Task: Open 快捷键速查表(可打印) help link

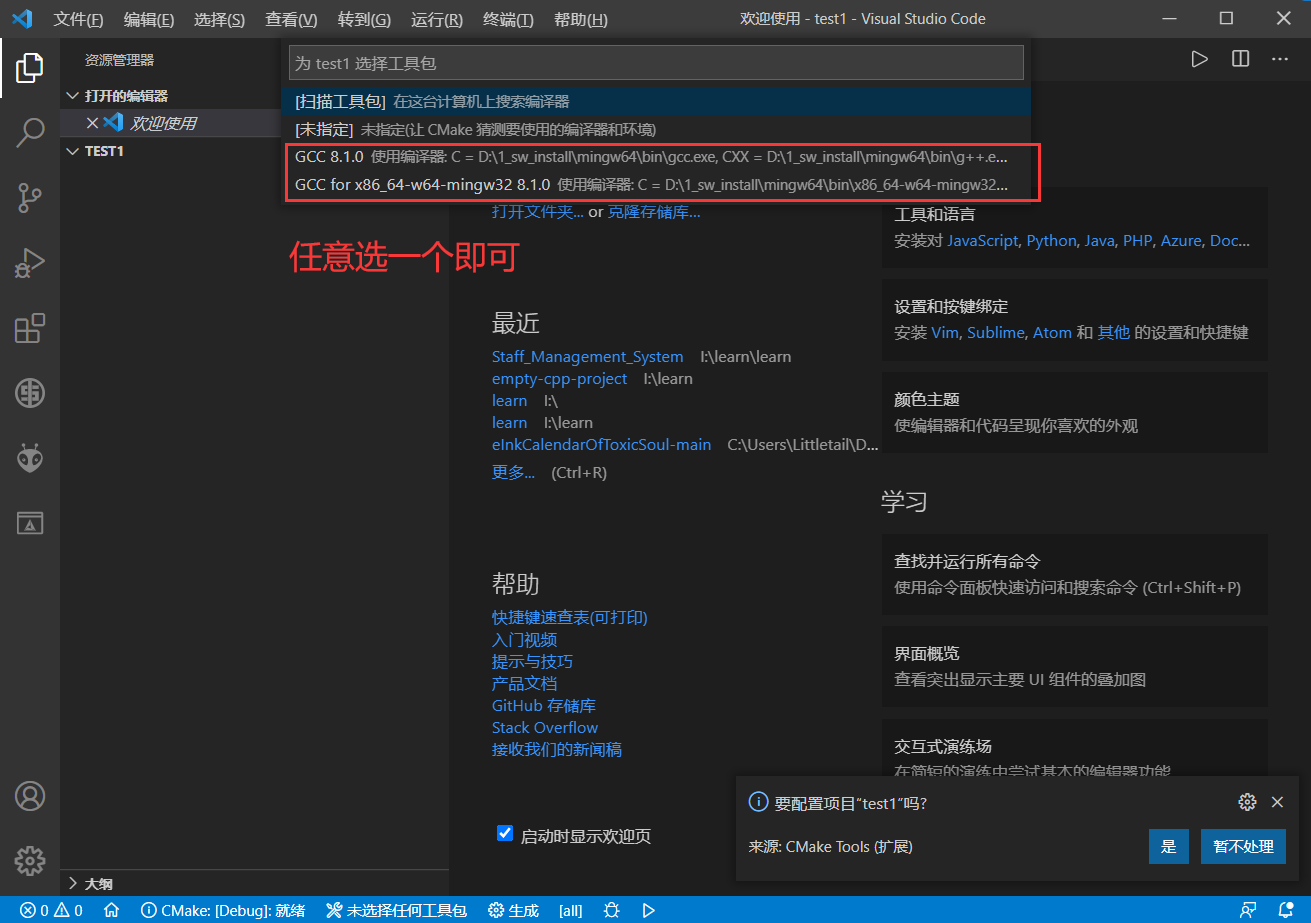Action: pos(569,617)
